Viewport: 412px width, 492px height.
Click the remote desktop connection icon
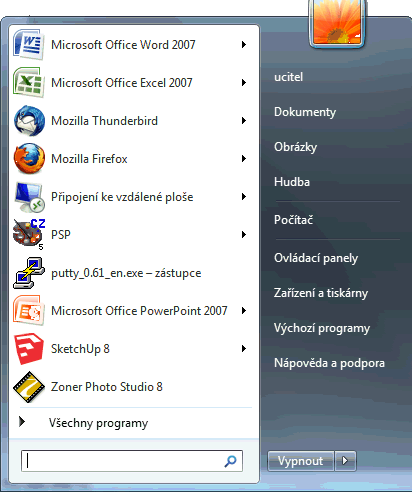[x=29, y=197]
